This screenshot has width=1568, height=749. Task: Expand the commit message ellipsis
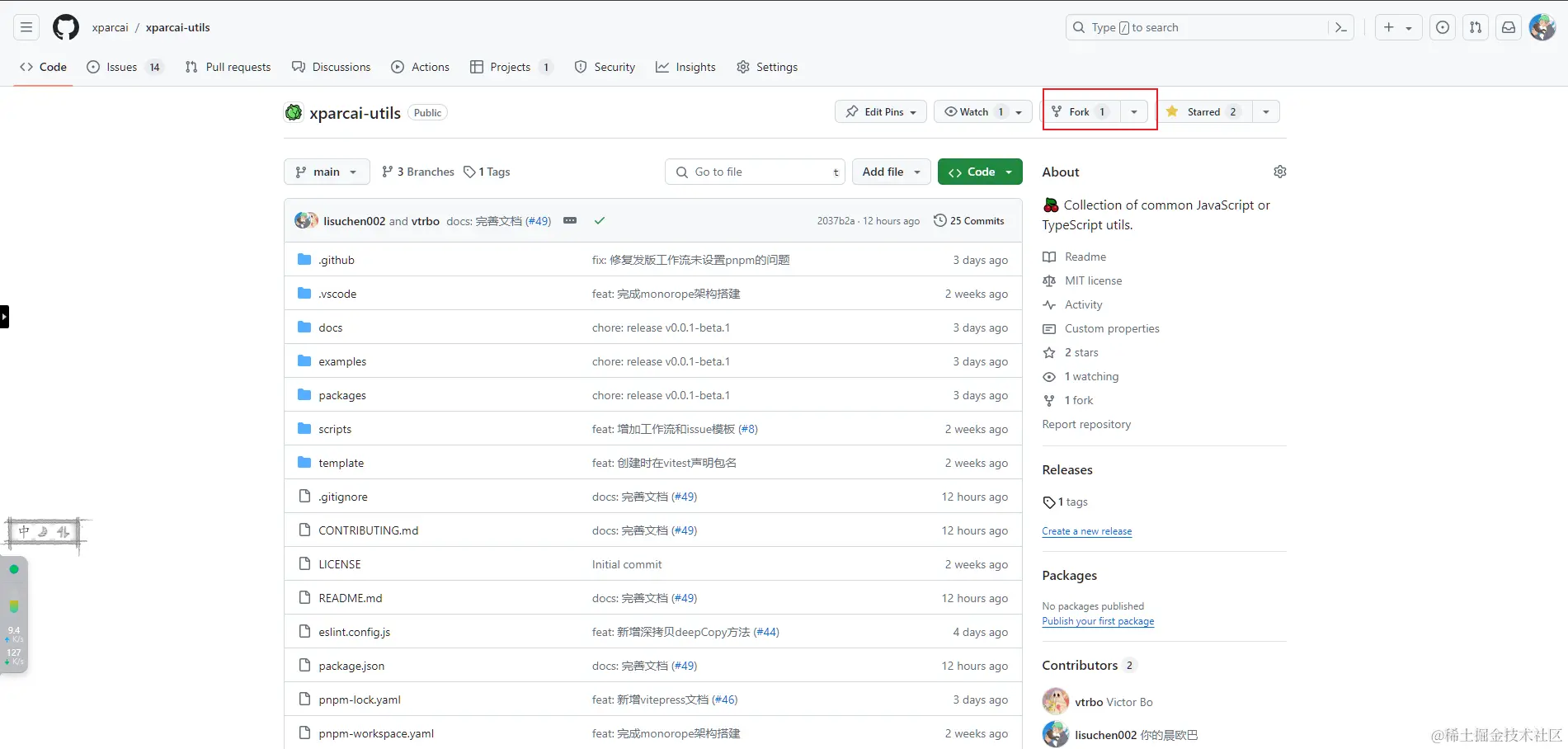[x=570, y=220]
